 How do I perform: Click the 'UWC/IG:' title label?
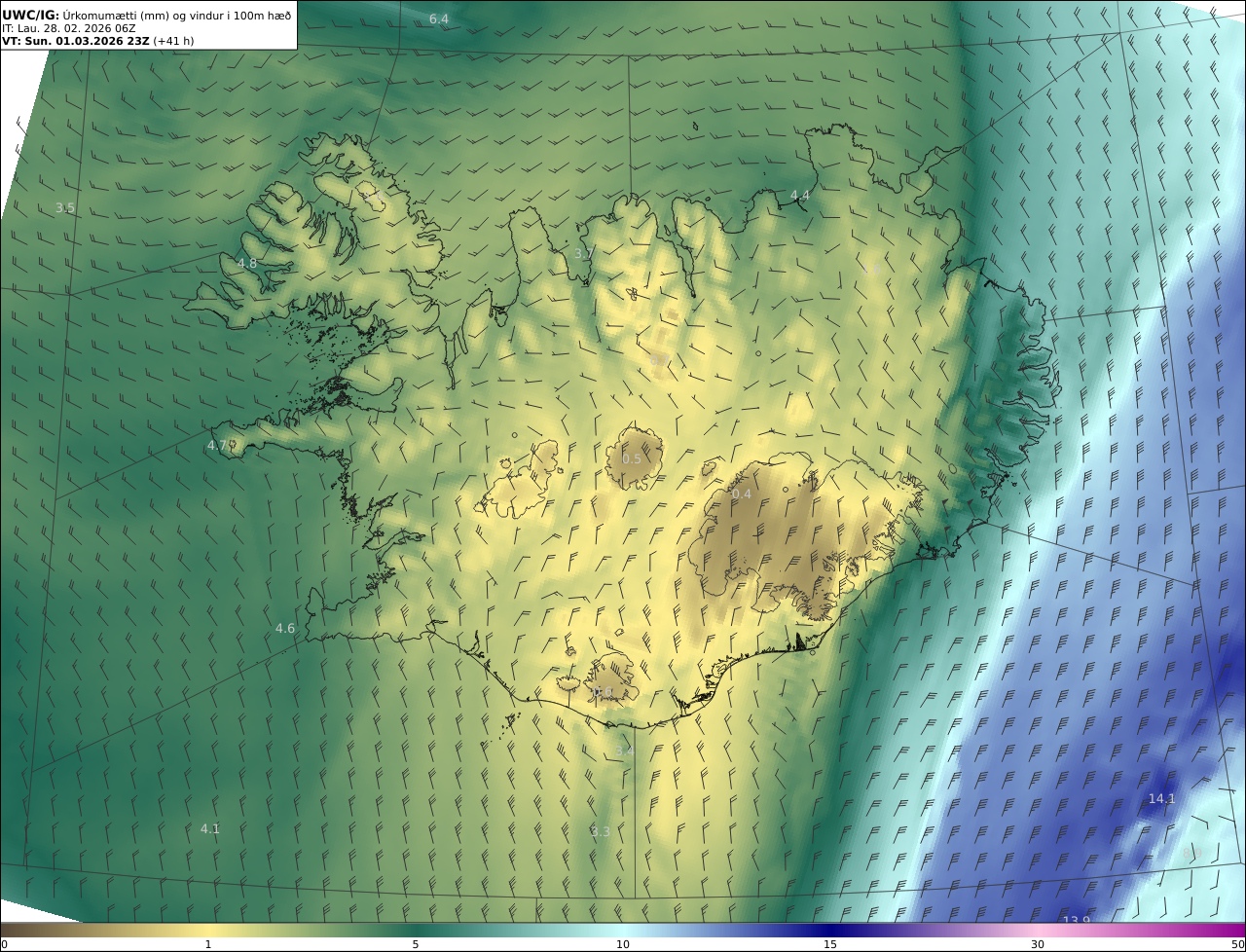tap(31, 15)
